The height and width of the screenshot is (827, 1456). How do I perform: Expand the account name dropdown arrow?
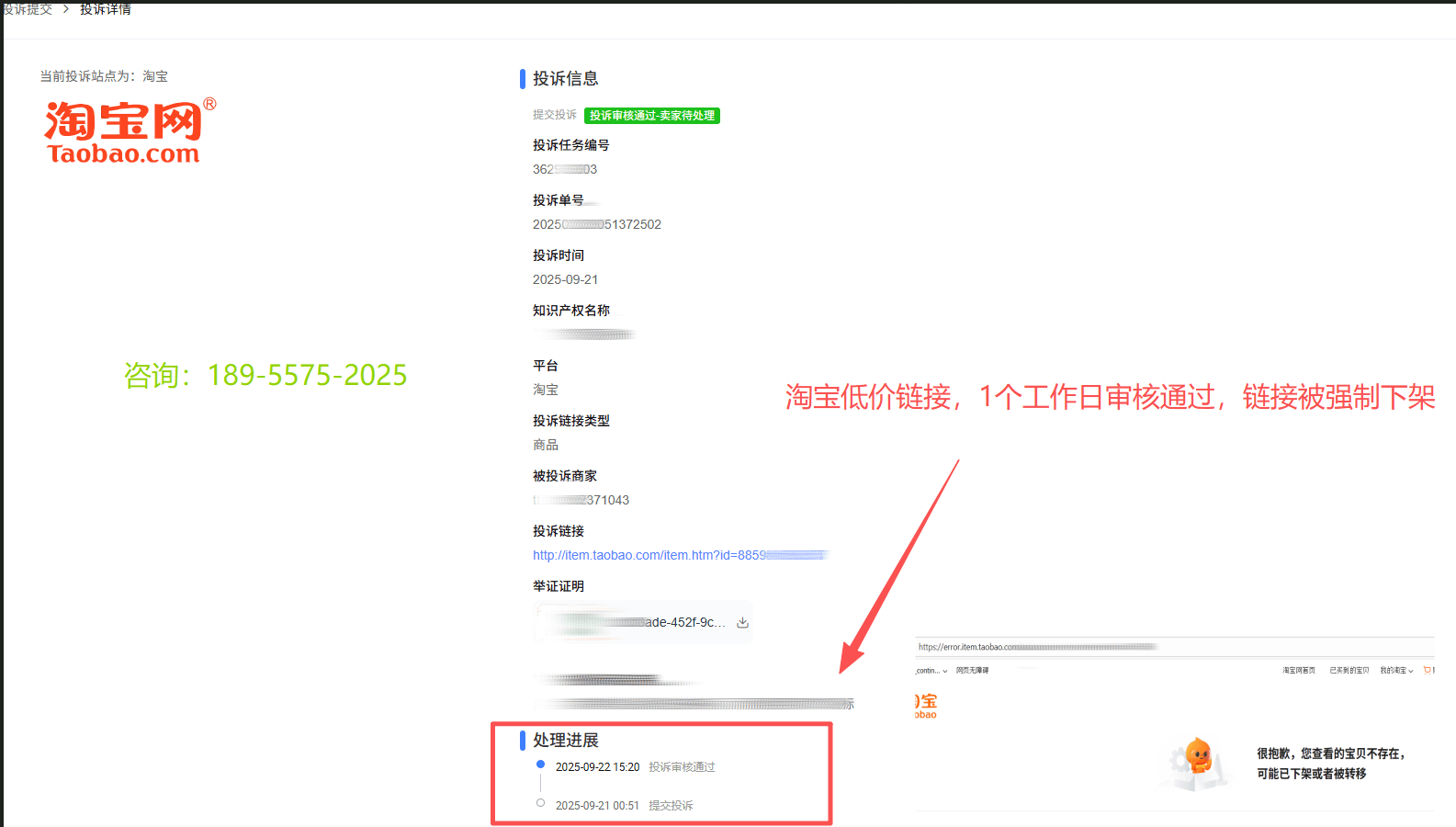click(x=944, y=671)
